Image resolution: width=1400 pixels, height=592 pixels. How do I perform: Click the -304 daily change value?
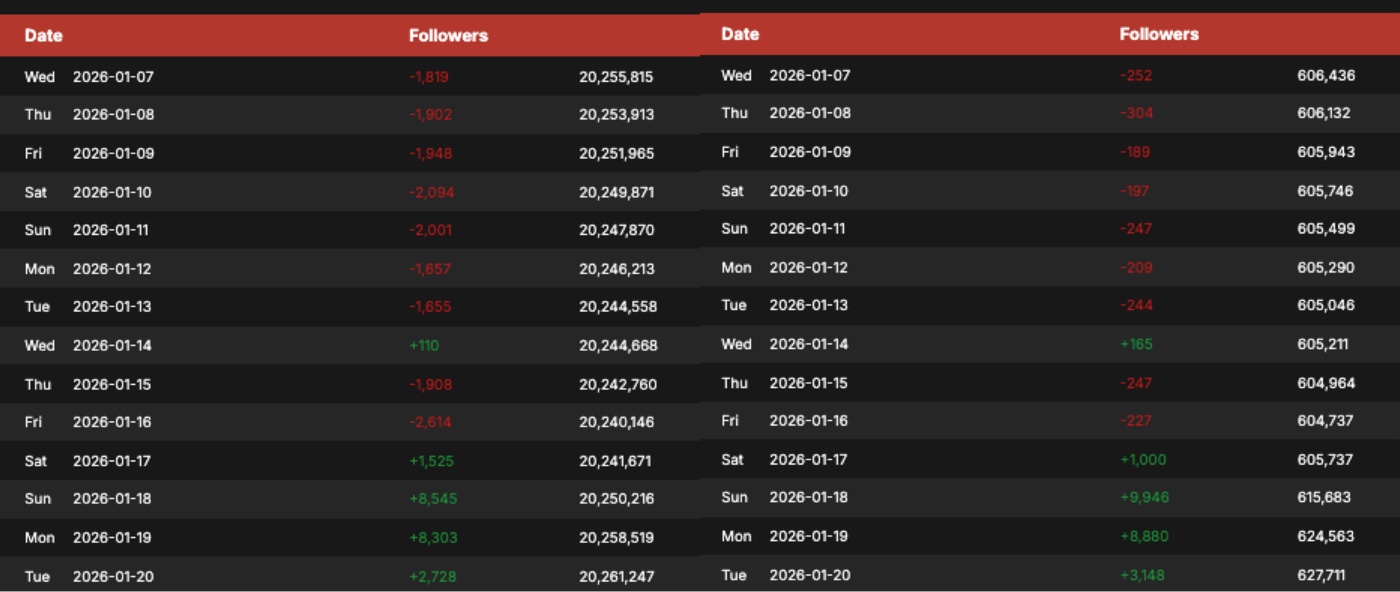point(1136,113)
